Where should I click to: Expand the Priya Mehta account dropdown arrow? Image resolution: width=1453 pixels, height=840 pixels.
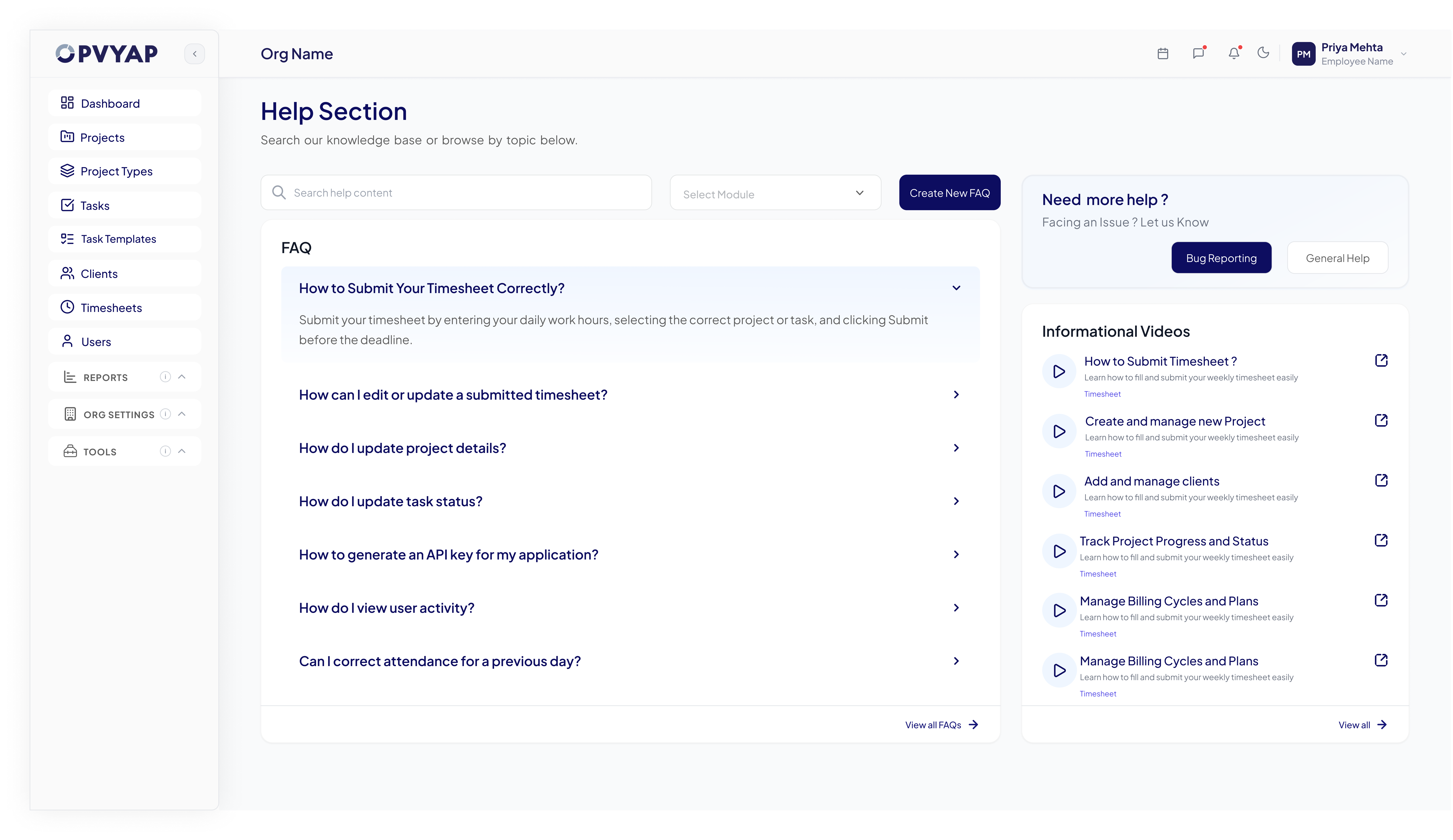tap(1403, 54)
